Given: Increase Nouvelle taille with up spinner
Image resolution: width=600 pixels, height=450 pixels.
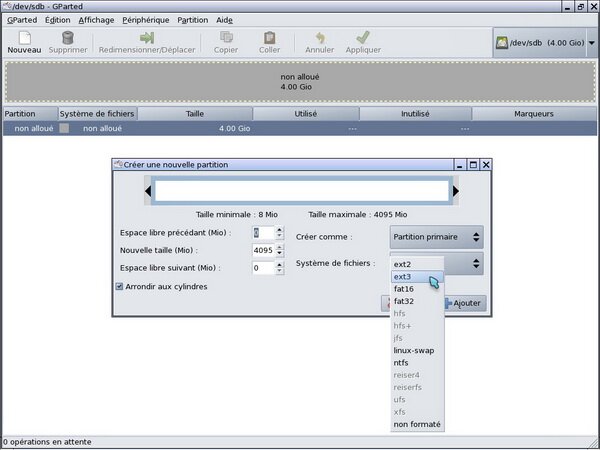Looking at the screenshot, I should tap(280, 247).
